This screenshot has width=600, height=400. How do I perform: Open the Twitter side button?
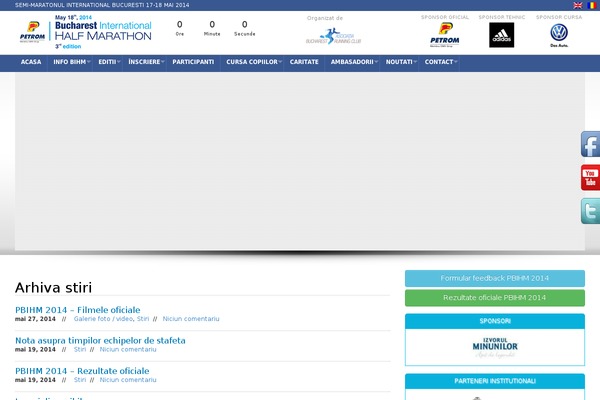pyautogui.click(x=590, y=211)
